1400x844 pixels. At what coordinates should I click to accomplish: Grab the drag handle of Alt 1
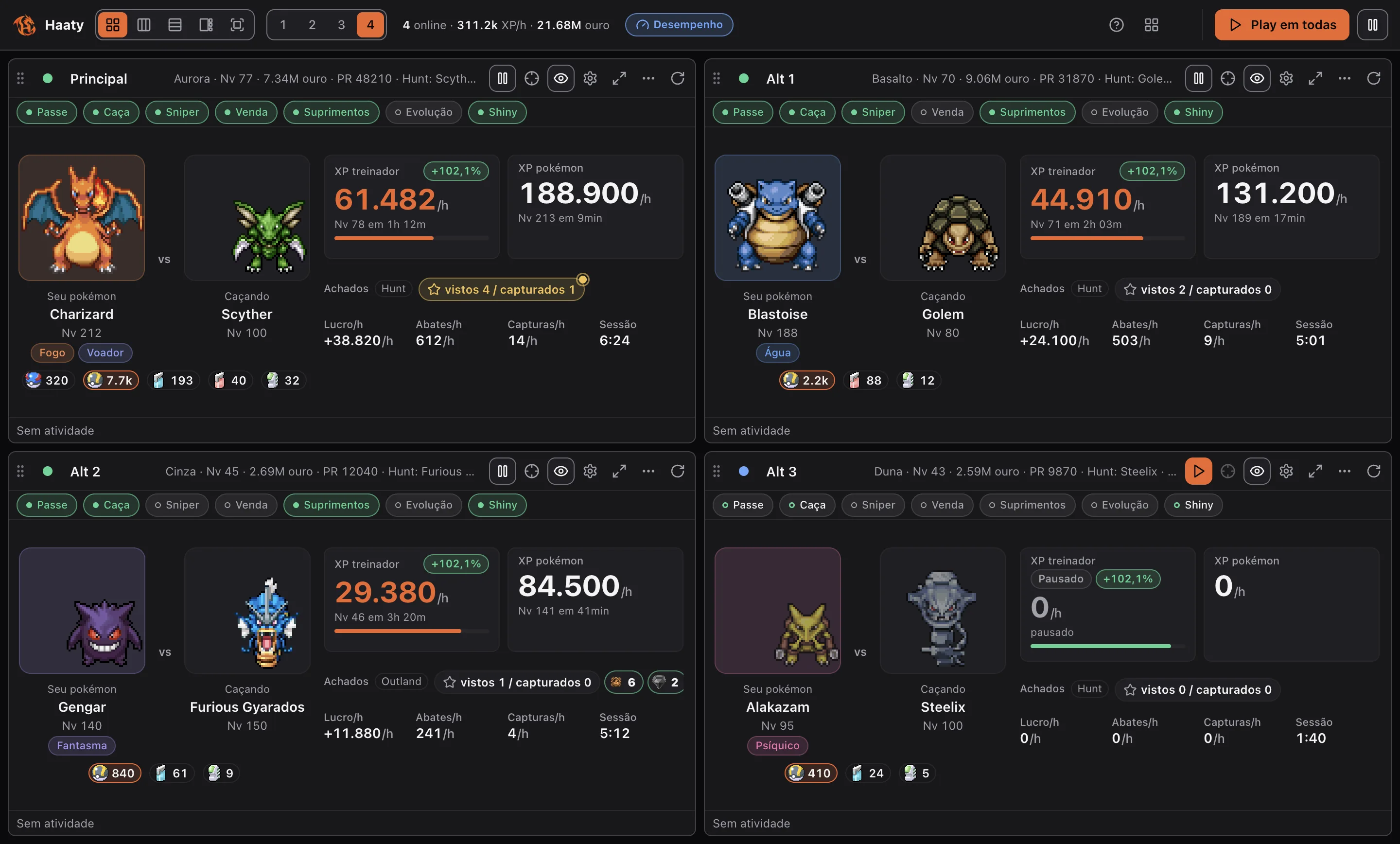point(717,78)
